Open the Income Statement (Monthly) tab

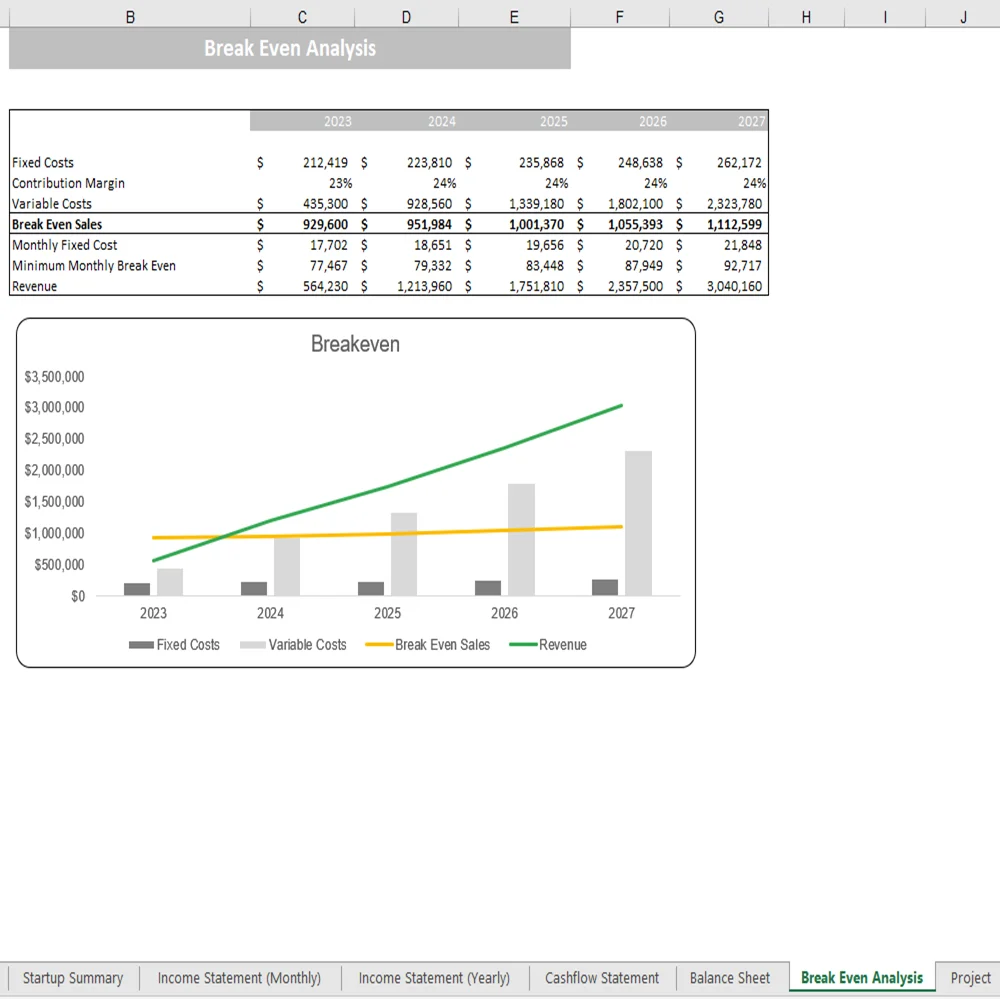click(239, 978)
